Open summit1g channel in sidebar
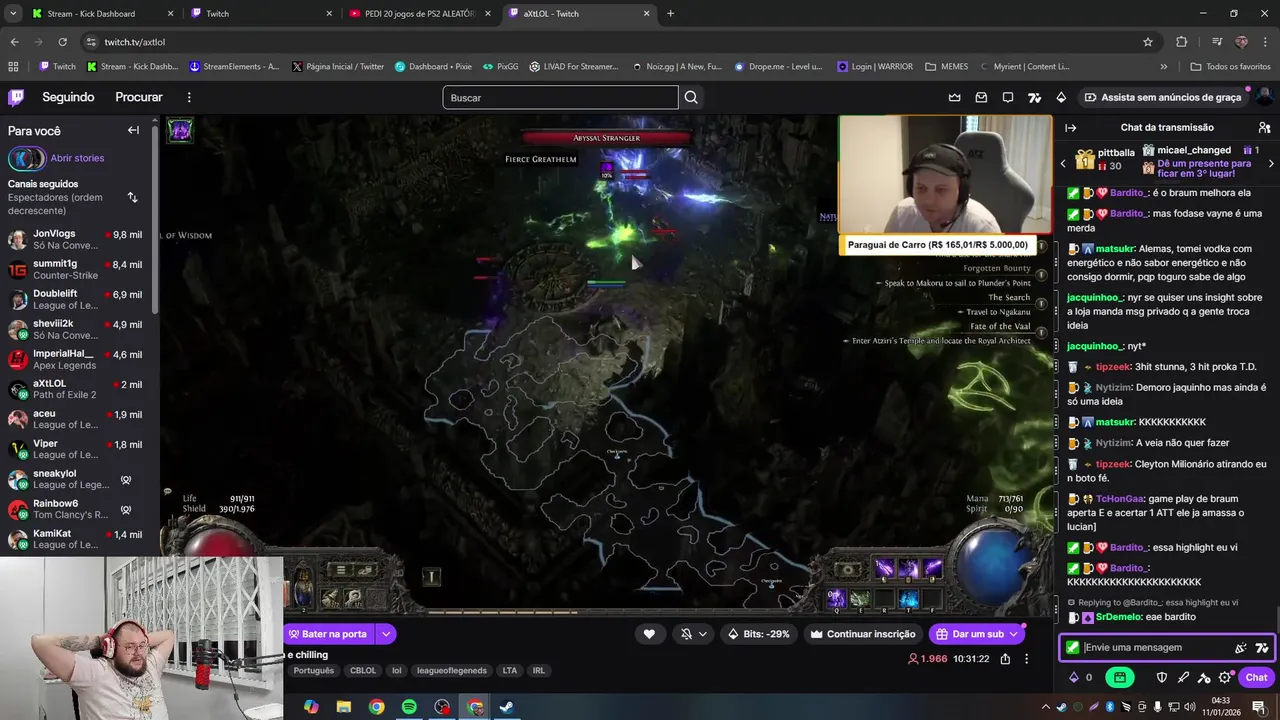Screen dimensions: 1280x720 tap(78, 269)
